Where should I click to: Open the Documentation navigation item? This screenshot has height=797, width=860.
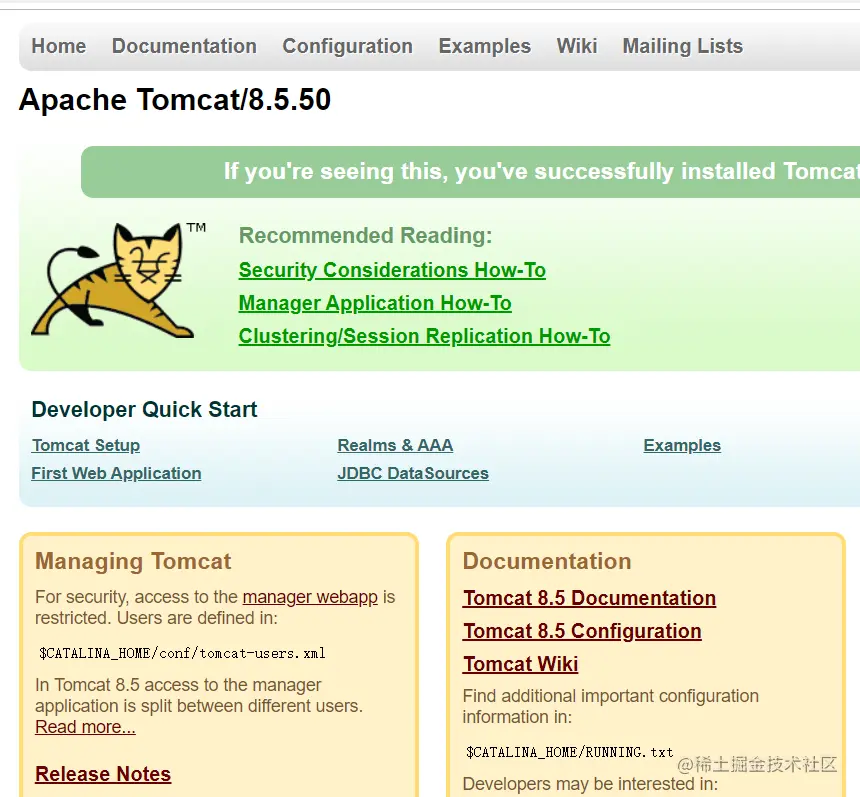[184, 46]
